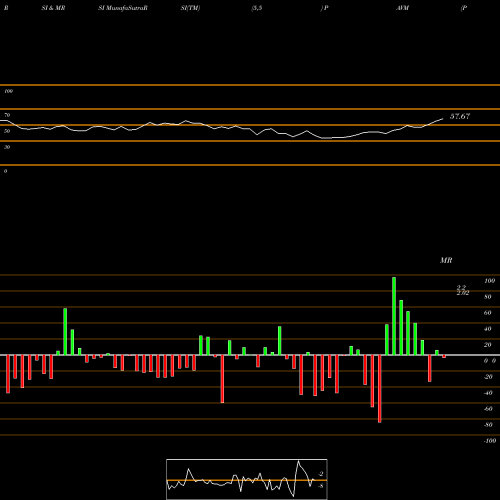Click the '(5,5' parameter text
The image size is (500, 500).
pos(257,8)
